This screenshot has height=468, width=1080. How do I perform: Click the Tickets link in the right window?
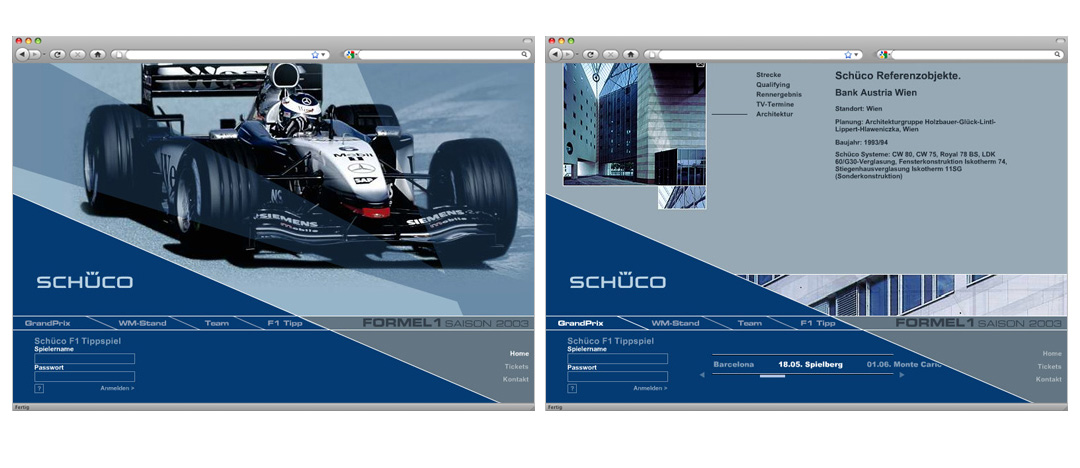click(1050, 367)
